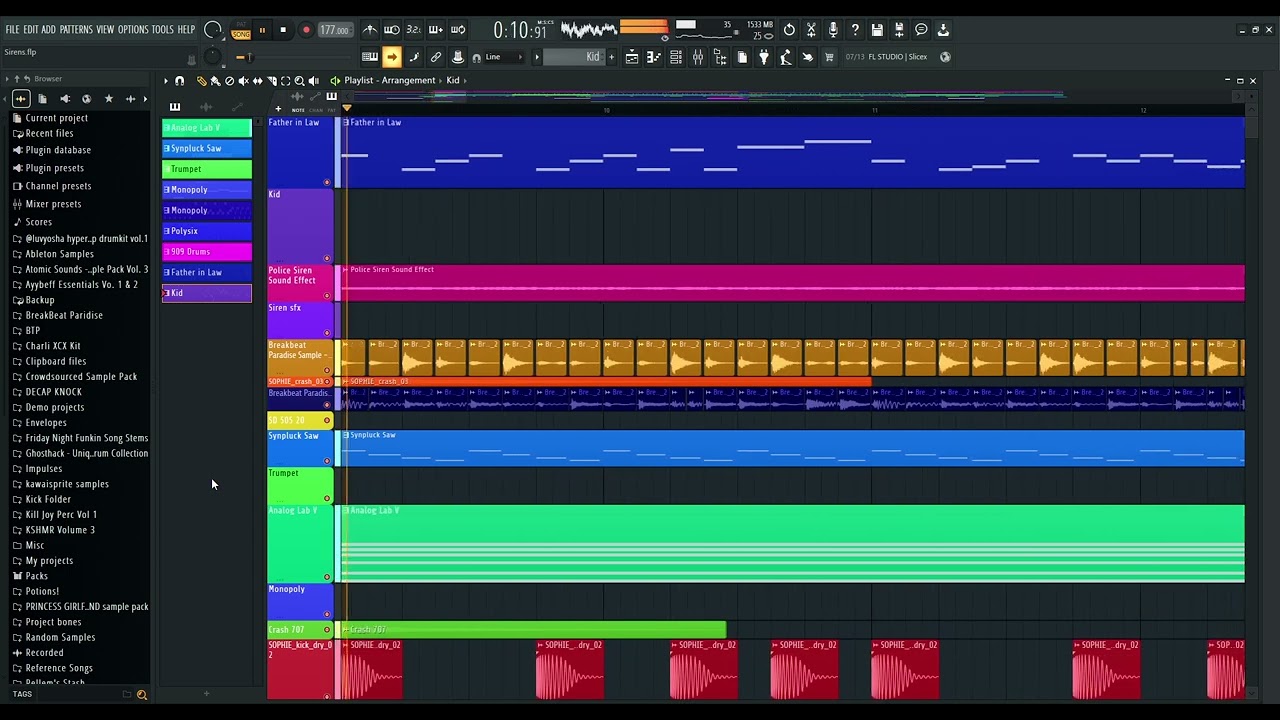Toggle mute dot on Monopoly track
The height and width of the screenshot is (720, 1280).
tap(326, 614)
